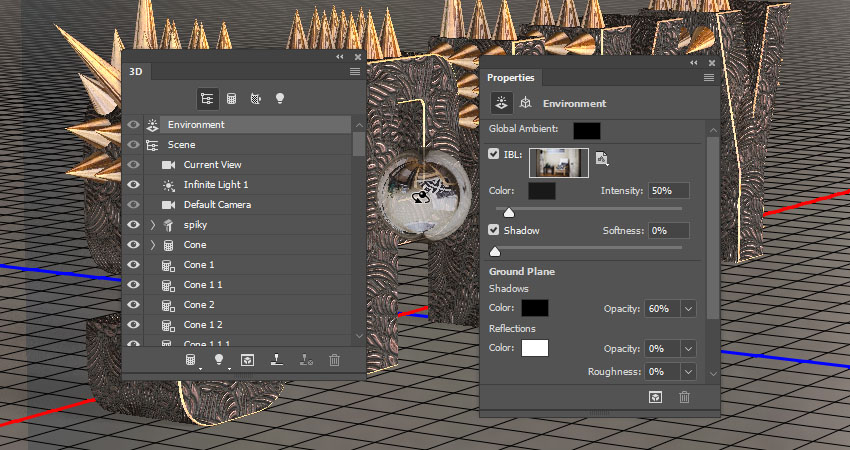Image resolution: width=850 pixels, height=450 pixels.
Task: Add new light to scene button
Action: 220,360
